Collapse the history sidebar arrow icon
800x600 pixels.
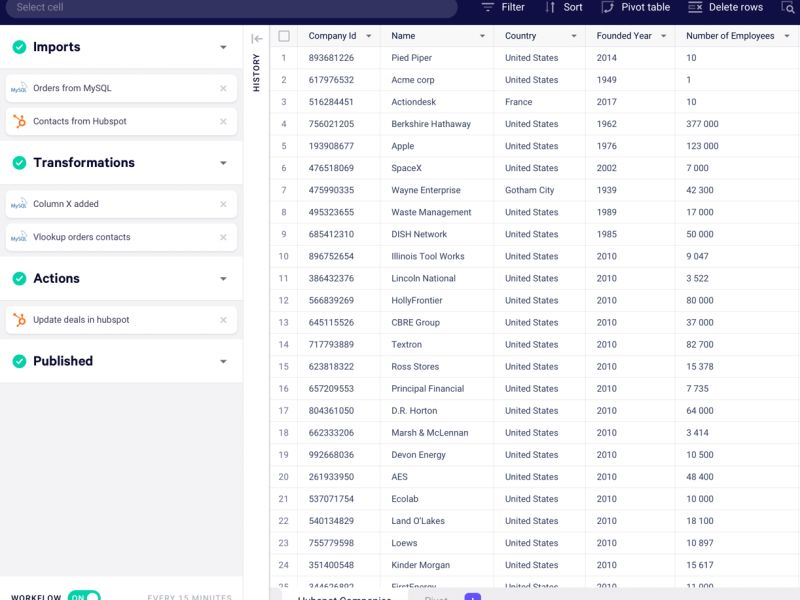257,39
